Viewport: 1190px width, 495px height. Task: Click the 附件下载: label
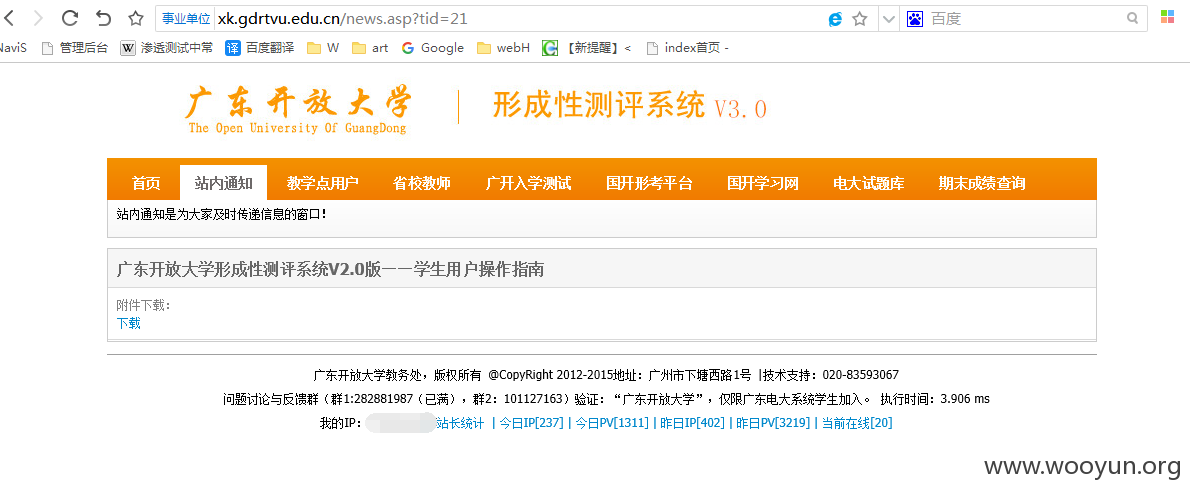144,305
